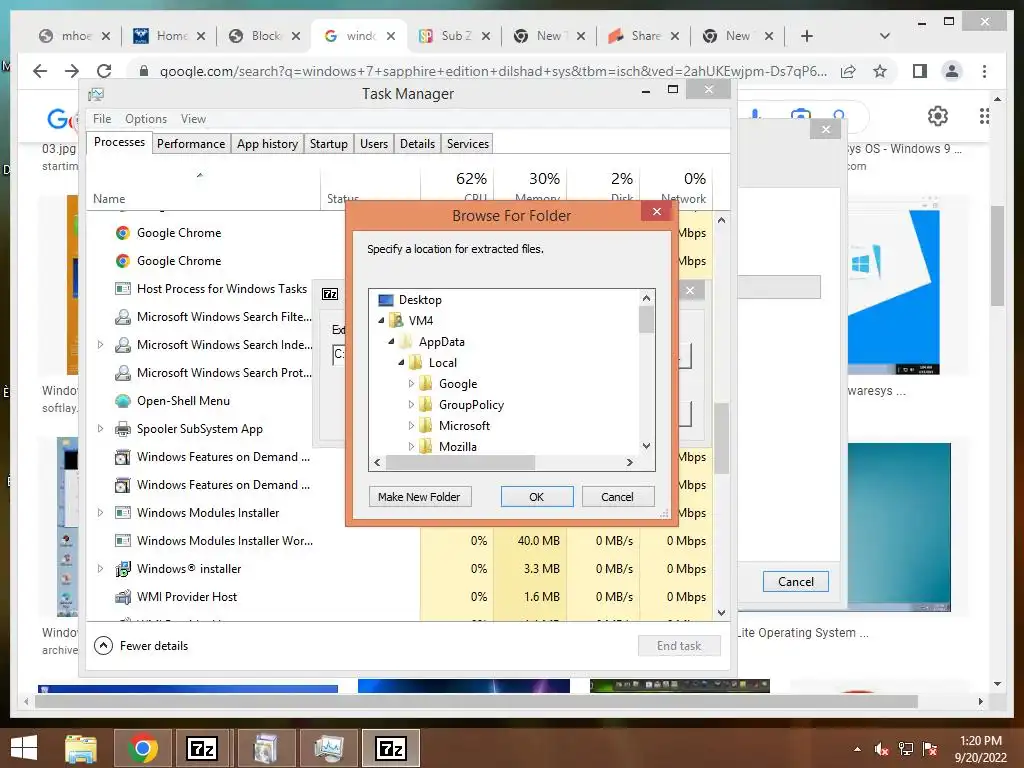Expand Spooler SubSystem App process
The height and width of the screenshot is (768, 1024).
click(101, 428)
